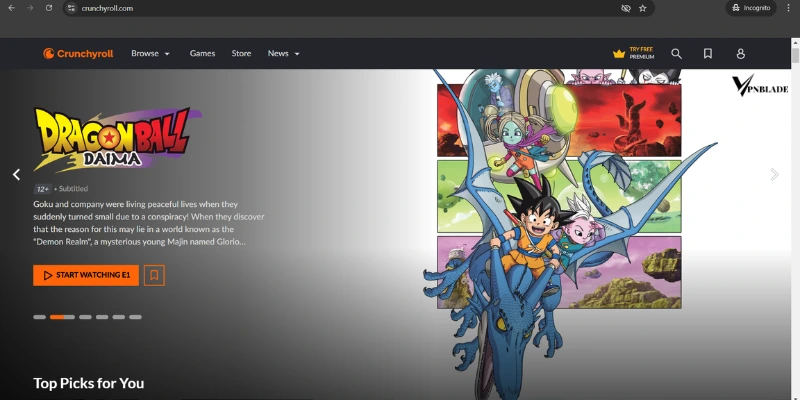
Task: Select the fifth carousel indicator dot
Action: tap(119, 317)
